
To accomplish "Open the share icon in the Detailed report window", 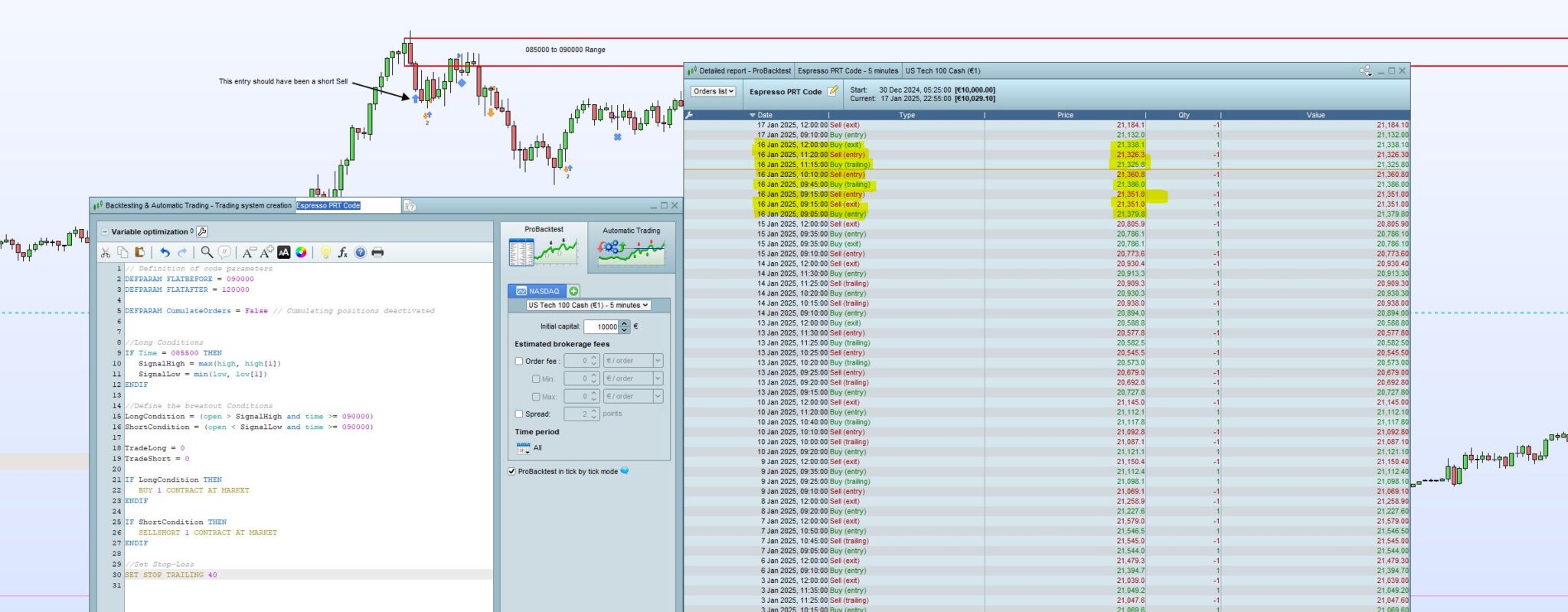I will pos(1365,70).
